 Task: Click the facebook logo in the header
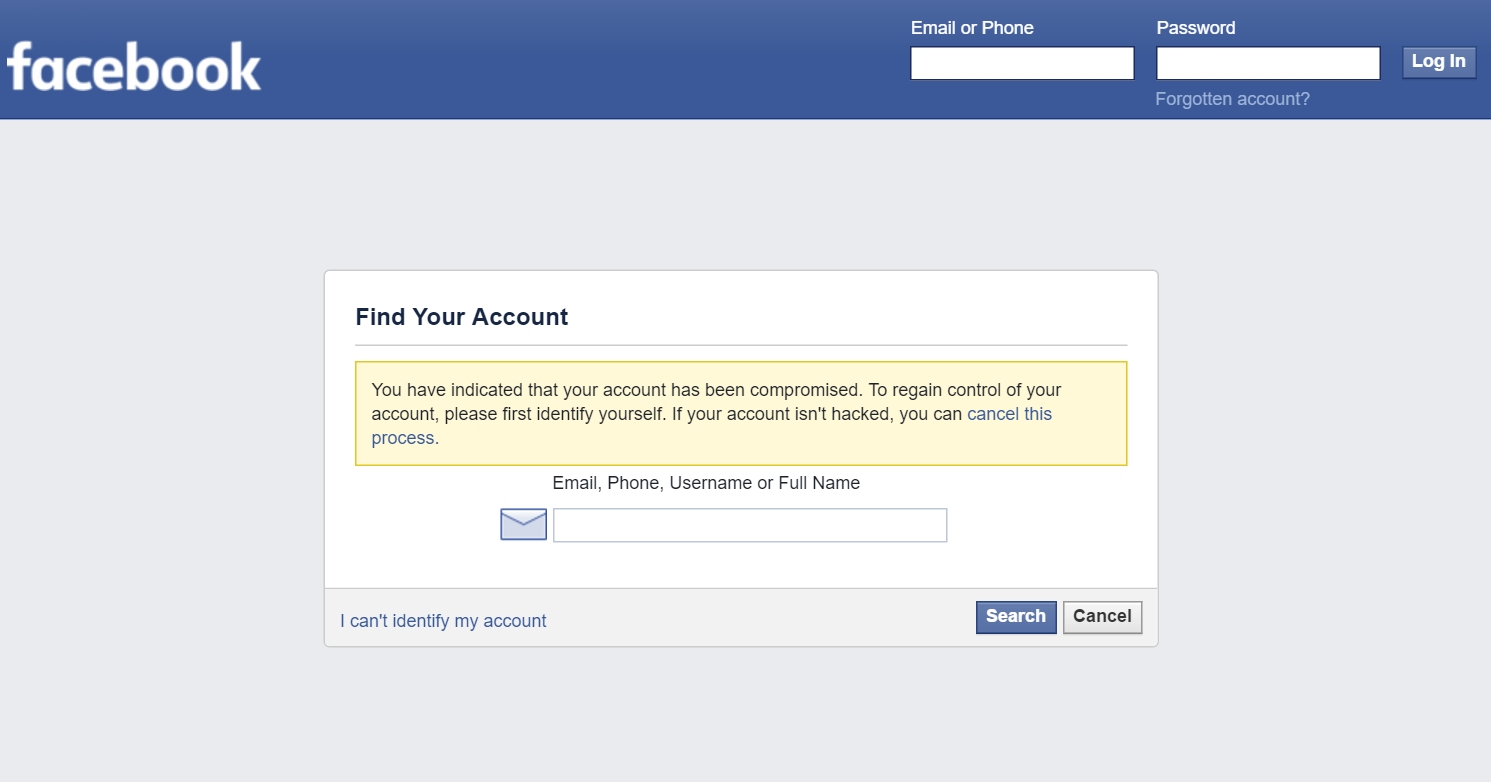tap(133, 66)
